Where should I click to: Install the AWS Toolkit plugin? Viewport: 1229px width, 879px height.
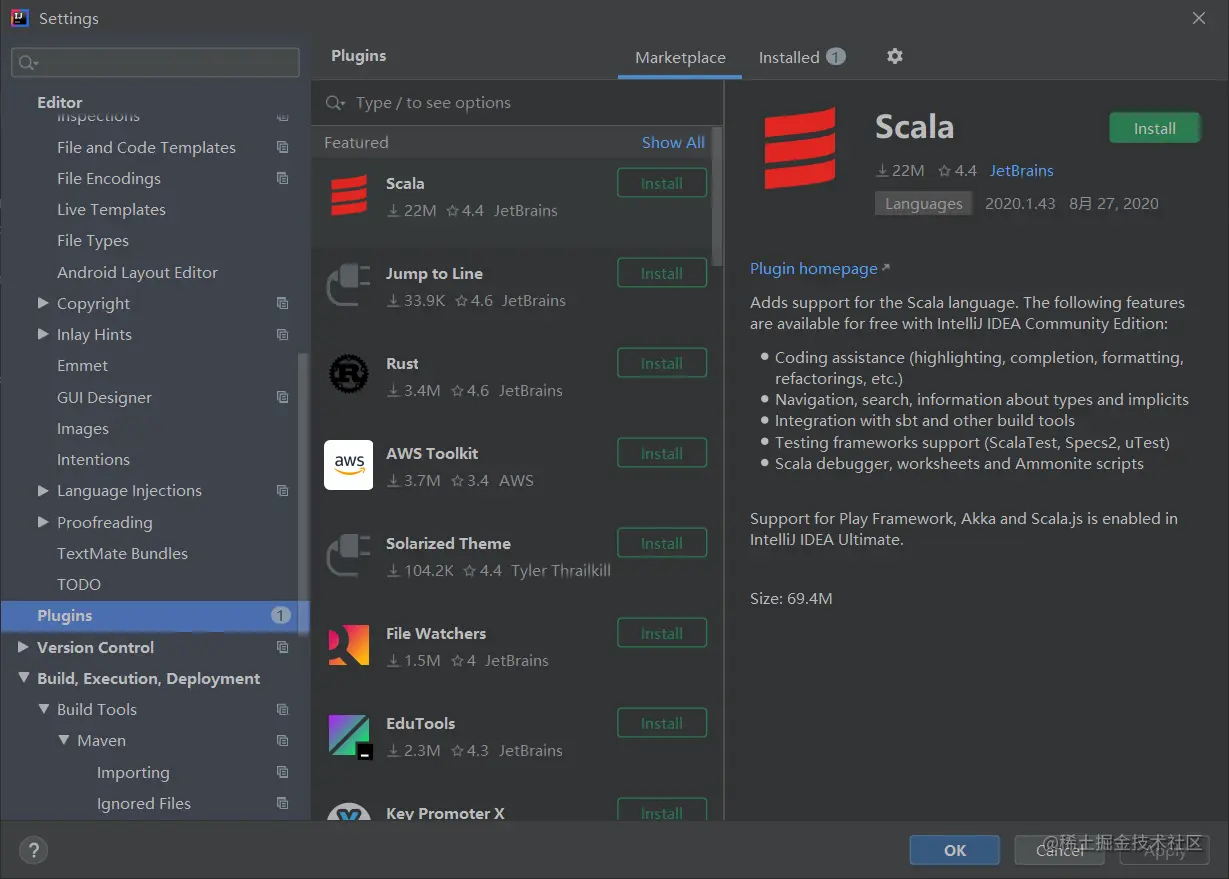pyautogui.click(x=662, y=453)
